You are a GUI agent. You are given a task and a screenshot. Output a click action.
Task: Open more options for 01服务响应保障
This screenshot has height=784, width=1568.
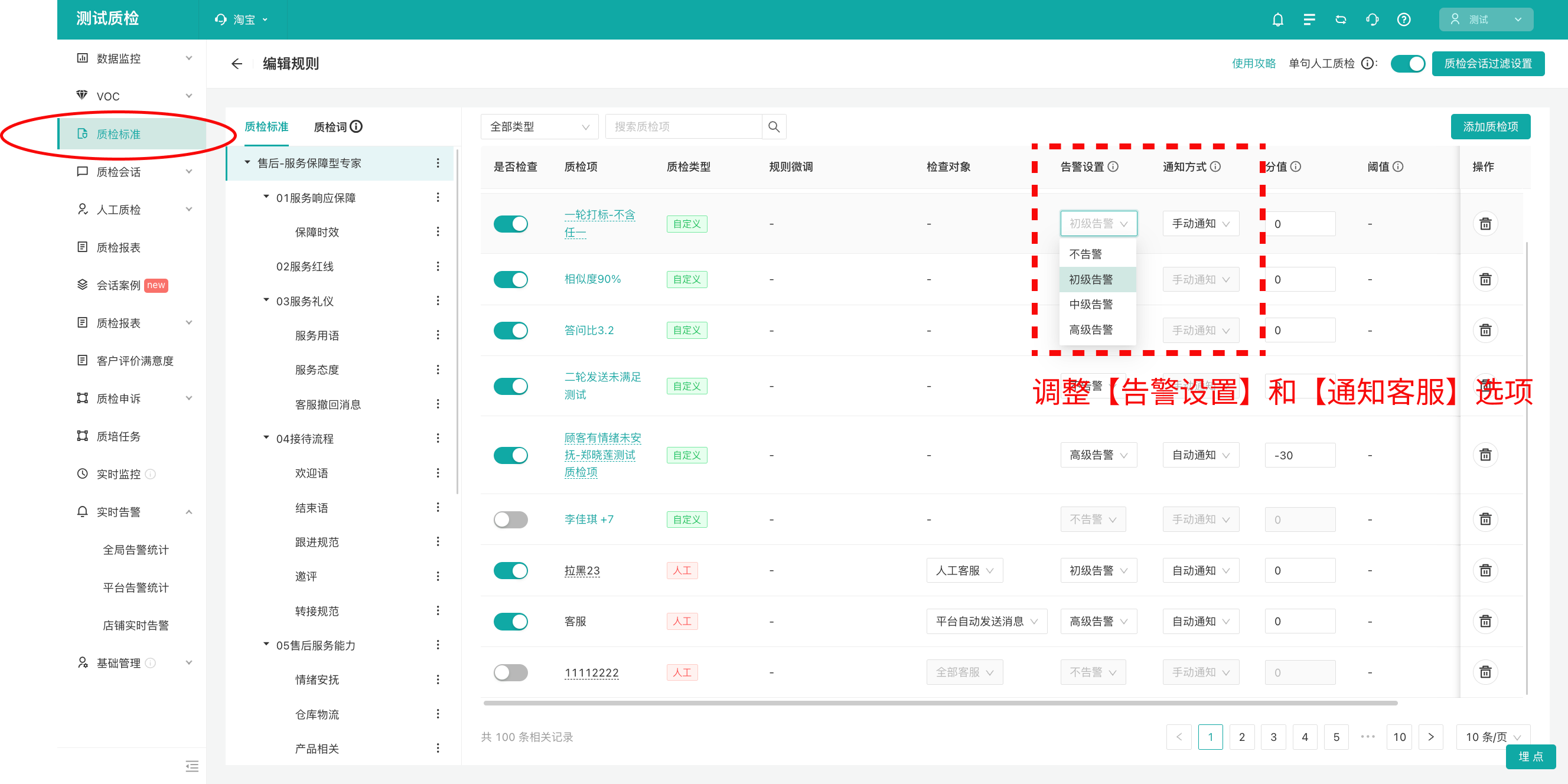coord(438,198)
